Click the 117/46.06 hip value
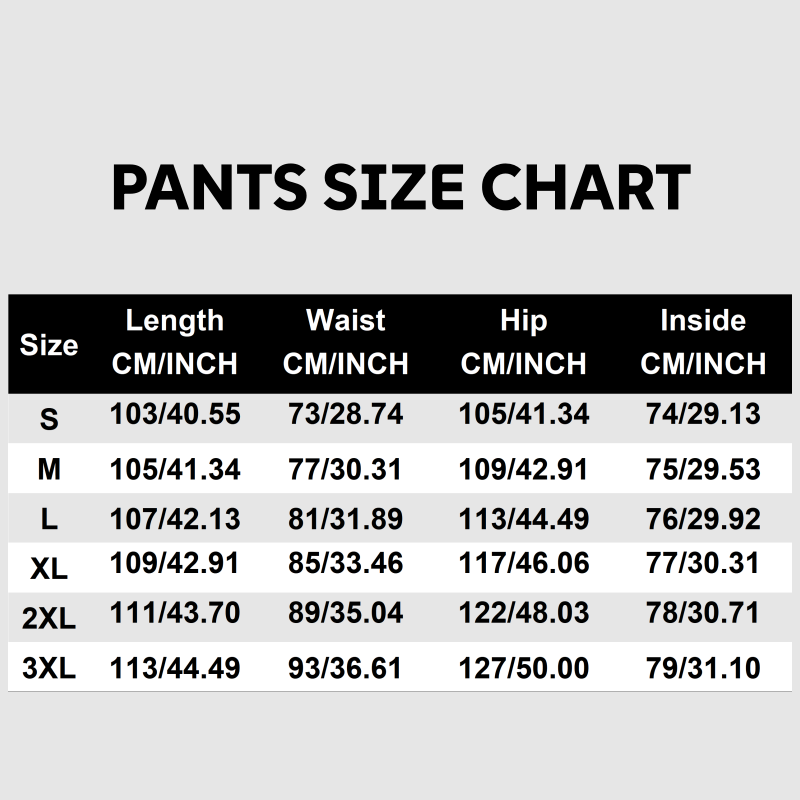Image resolution: width=800 pixels, height=800 pixels. pyautogui.click(x=524, y=564)
